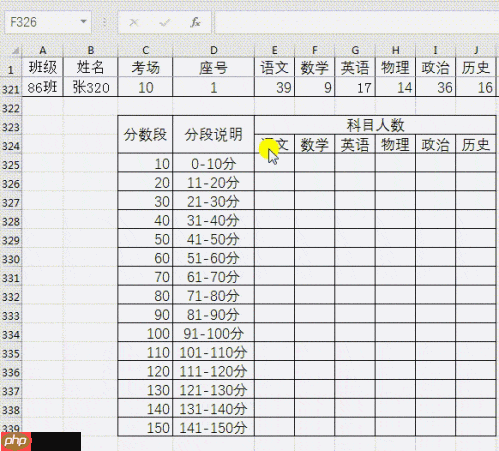Click the 150 score segment cell
The width and height of the screenshot is (499, 451).
(145, 427)
